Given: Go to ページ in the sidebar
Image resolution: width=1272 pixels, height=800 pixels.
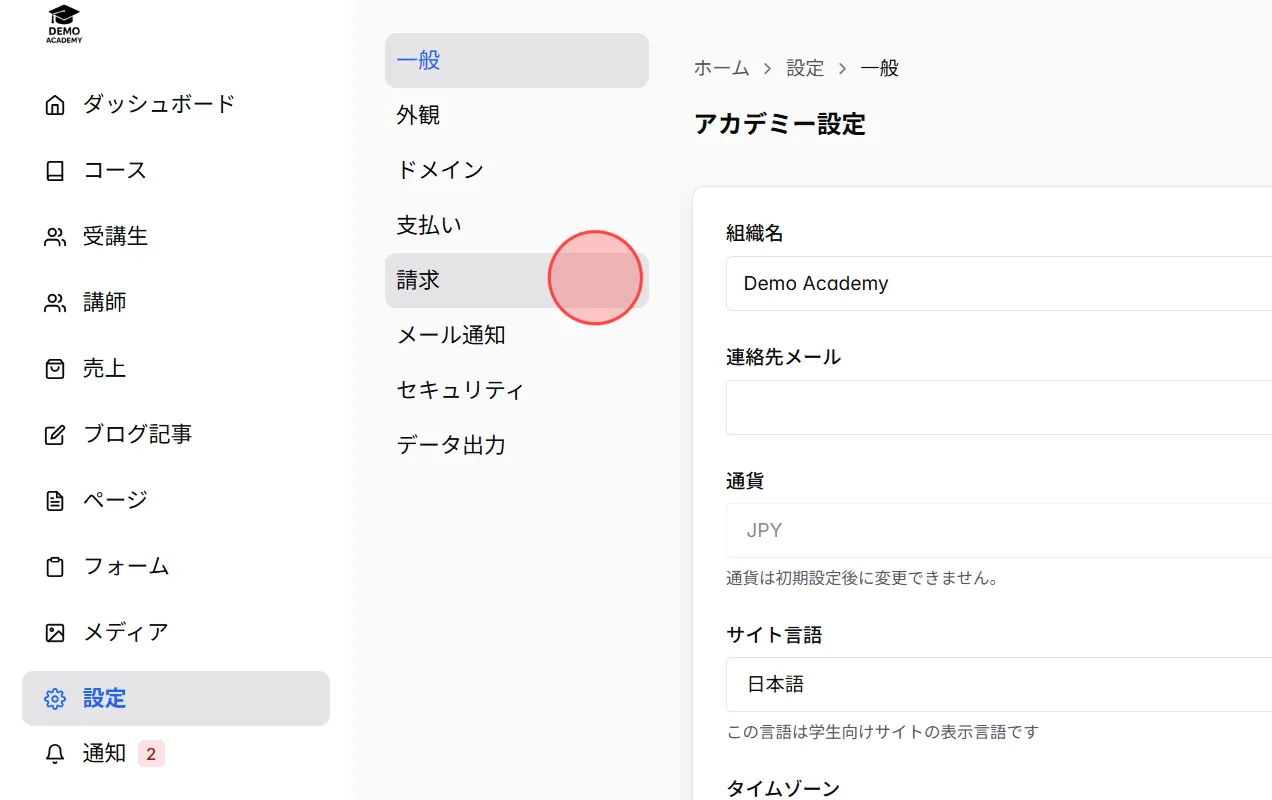Looking at the screenshot, I should [x=176, y=501].
